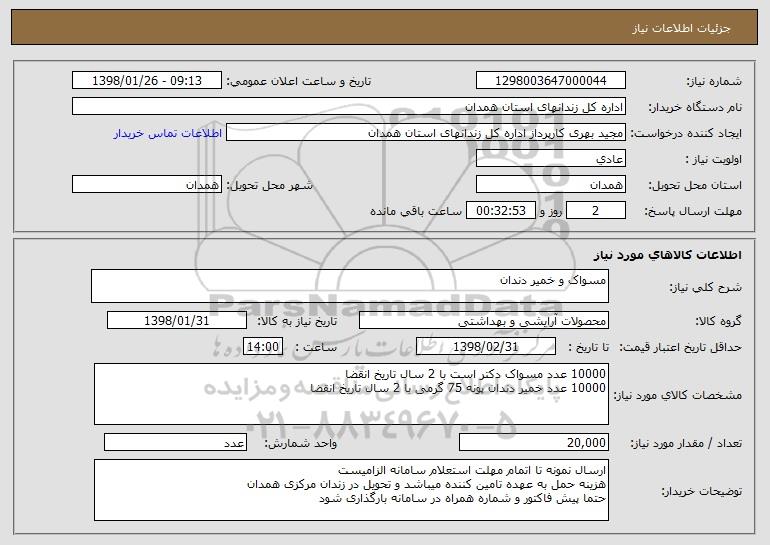770x545 pixels.
Task: Click the text ساعت باقی مانده
Action: tap(415, 212)
